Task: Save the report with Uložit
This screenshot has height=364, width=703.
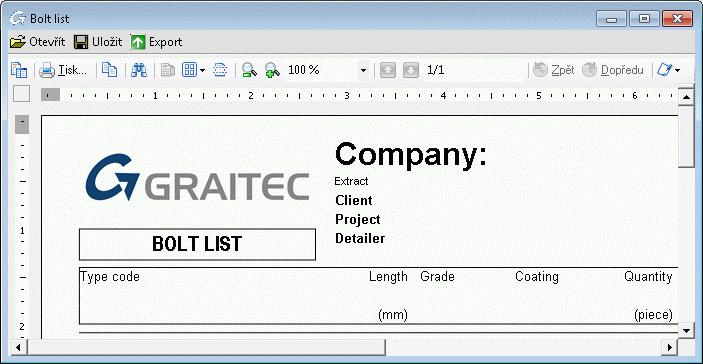Action: pos(98,42)
